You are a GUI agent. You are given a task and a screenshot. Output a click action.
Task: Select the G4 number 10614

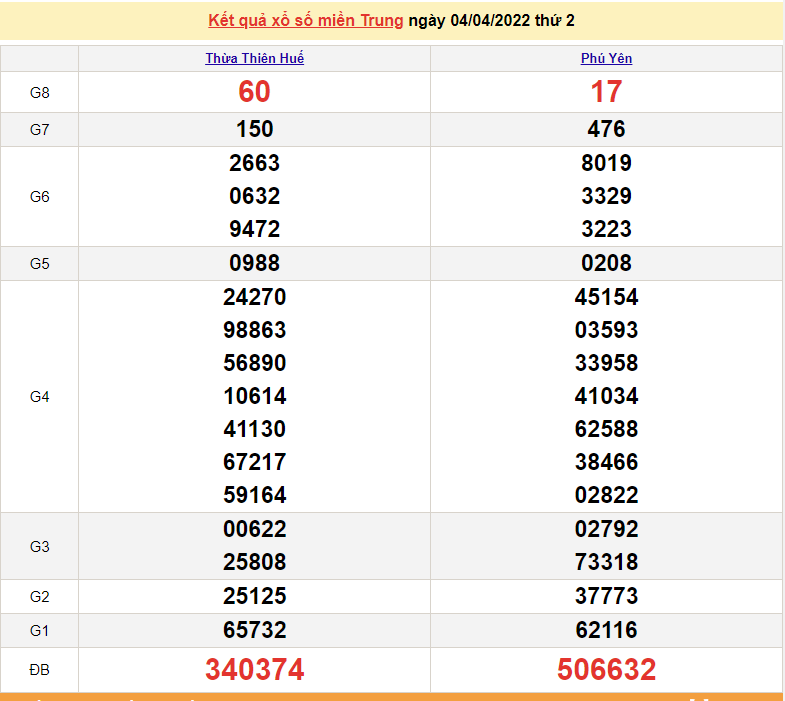[254, 396]
